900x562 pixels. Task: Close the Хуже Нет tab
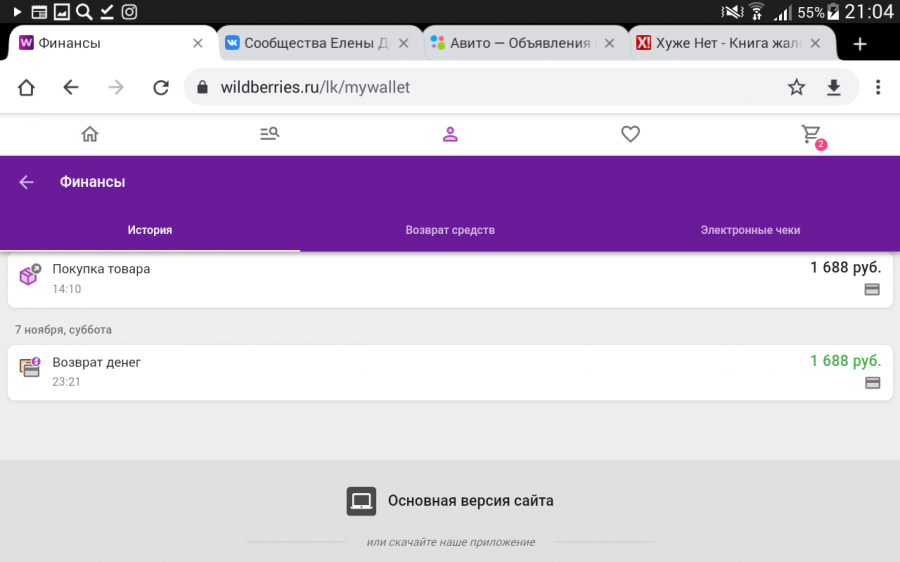click(815, 43)
